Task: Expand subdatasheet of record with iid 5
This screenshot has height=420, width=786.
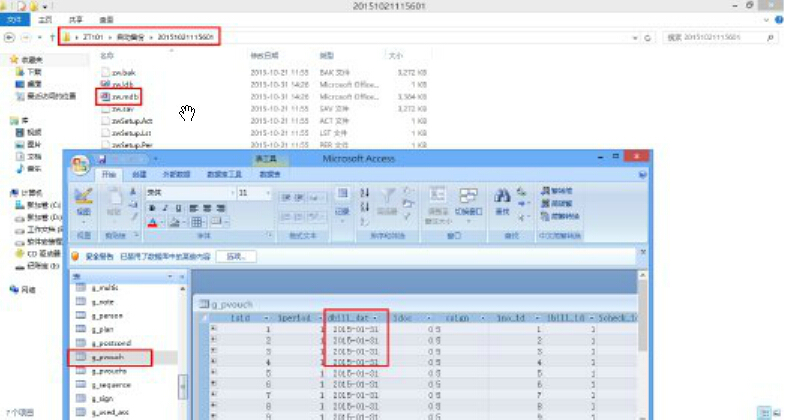Action: pos(213,373)
